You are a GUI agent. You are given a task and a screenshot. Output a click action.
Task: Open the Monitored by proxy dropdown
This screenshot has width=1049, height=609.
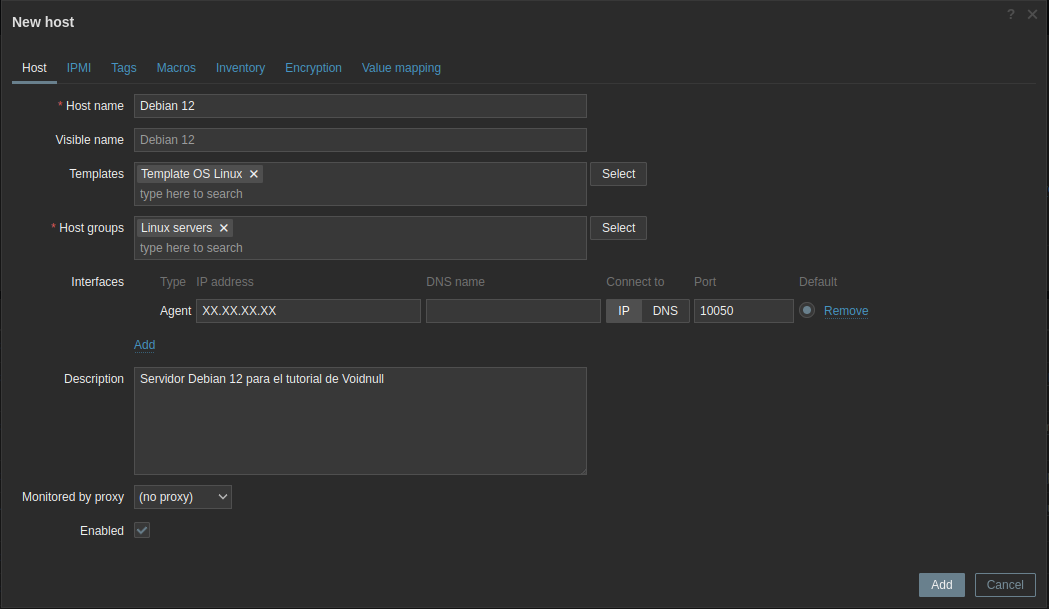[183, 497]
